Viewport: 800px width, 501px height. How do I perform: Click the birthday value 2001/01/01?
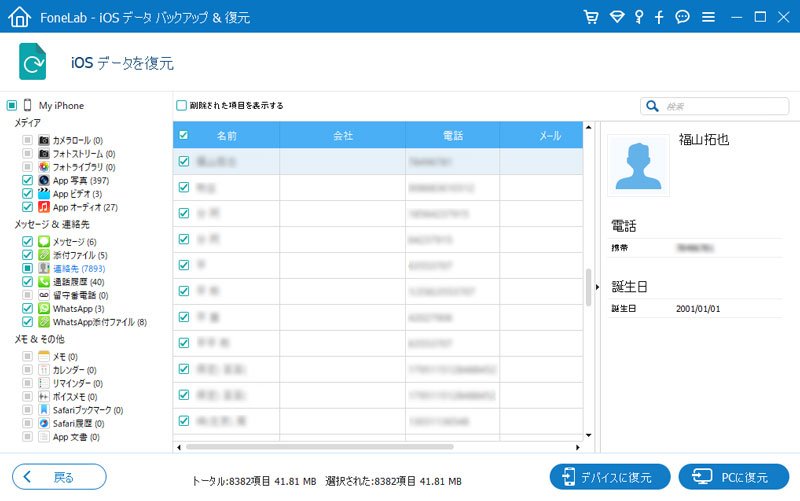coord(698,309)
